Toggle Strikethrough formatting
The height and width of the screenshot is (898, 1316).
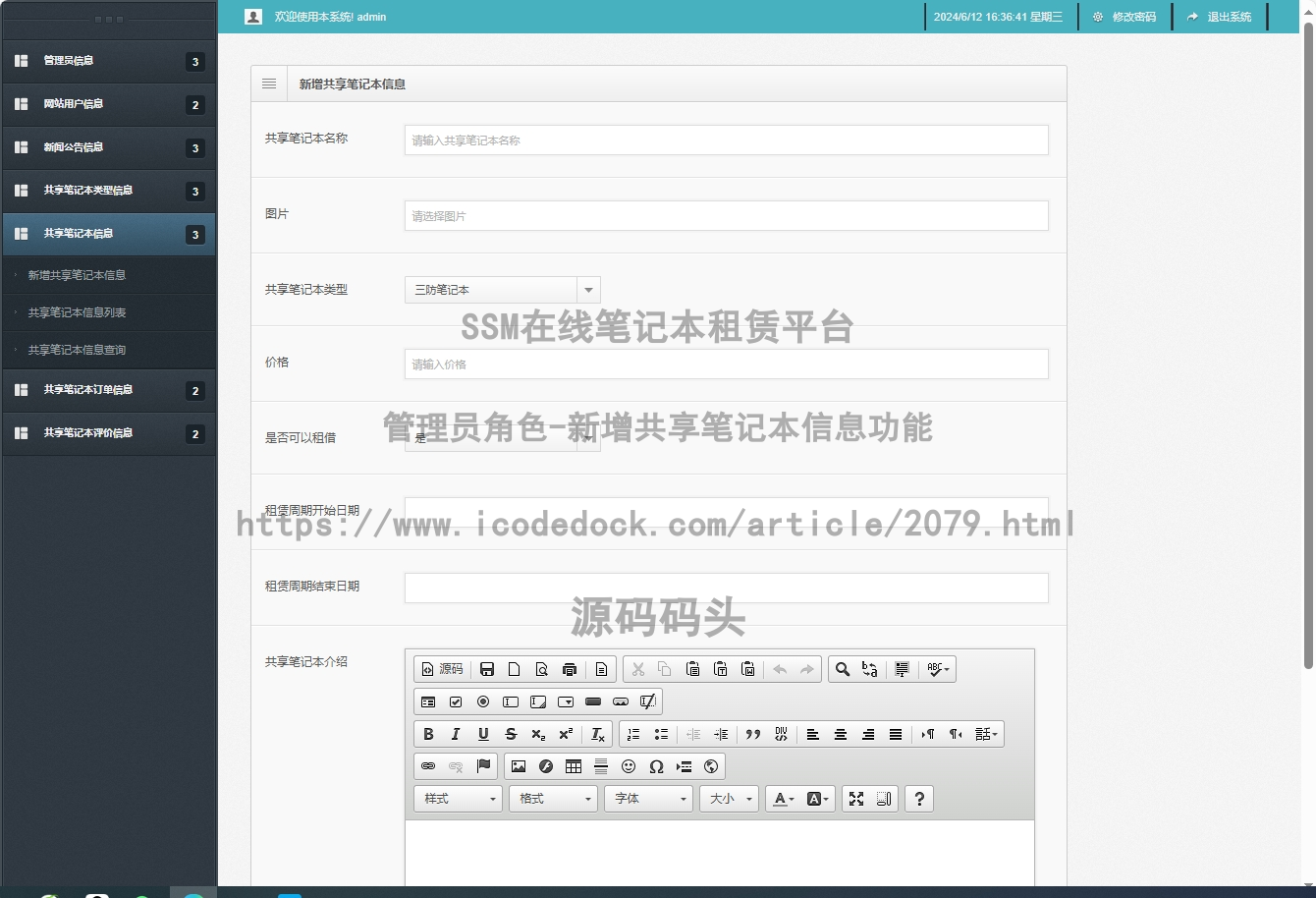511,734
